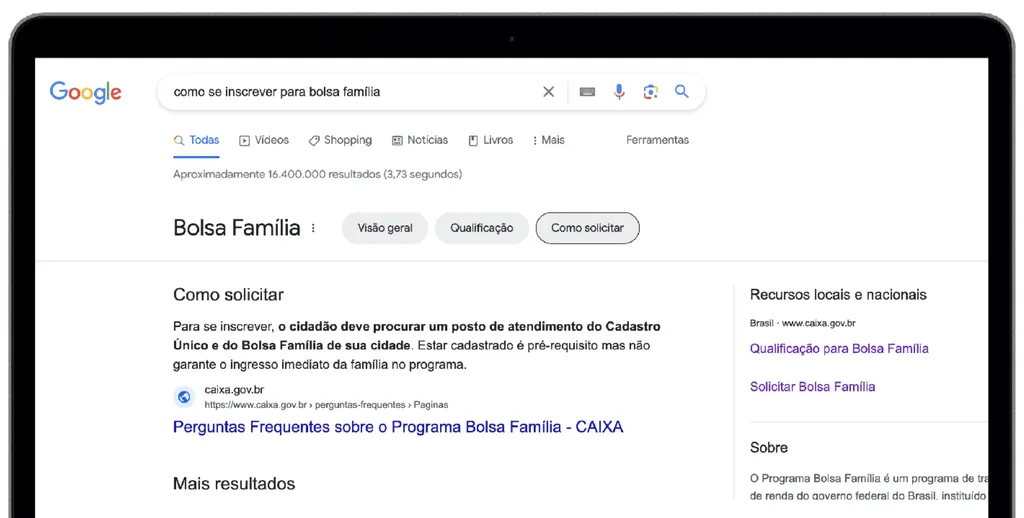
Task: Open the three-dot menu beside Bolsa Família
Action: (313, 228)
